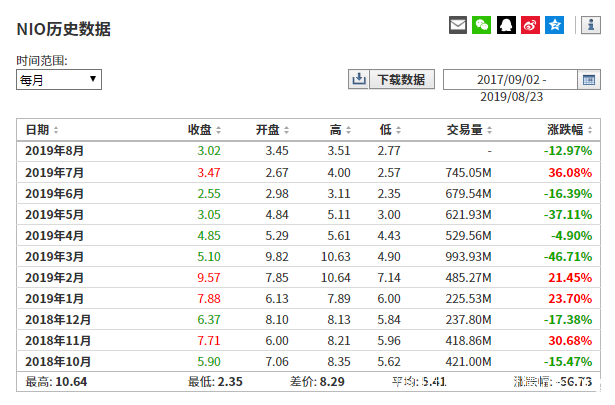Click volume 745.05M for 2019年7月
The width and height of the screenshot is (615, 405).
[x=468, y=173]
